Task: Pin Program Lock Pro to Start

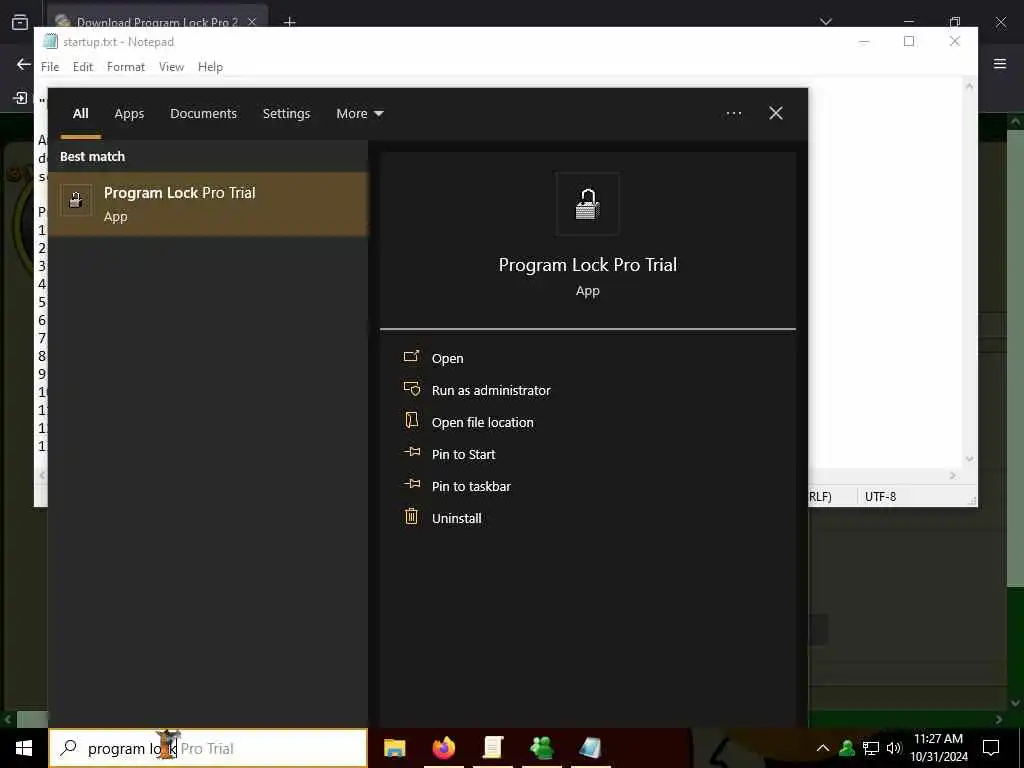Action: [x=463, y=455]
